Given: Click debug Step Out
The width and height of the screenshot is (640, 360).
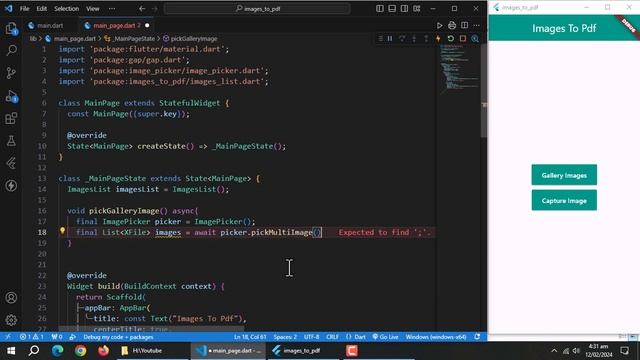Looking at the screenshot, I should click(x=426, y=38).
